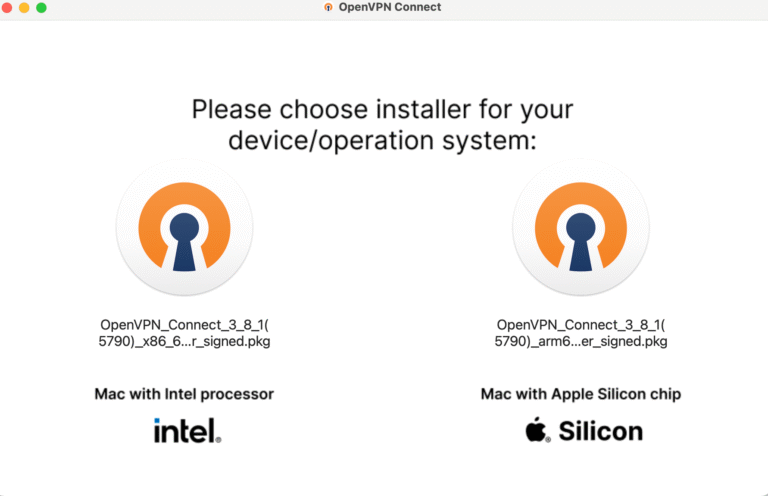The width and height of the screenshot is (768, 496).
Task: Select the arm64 signed.pkg filename label
Action: point(581,333)
